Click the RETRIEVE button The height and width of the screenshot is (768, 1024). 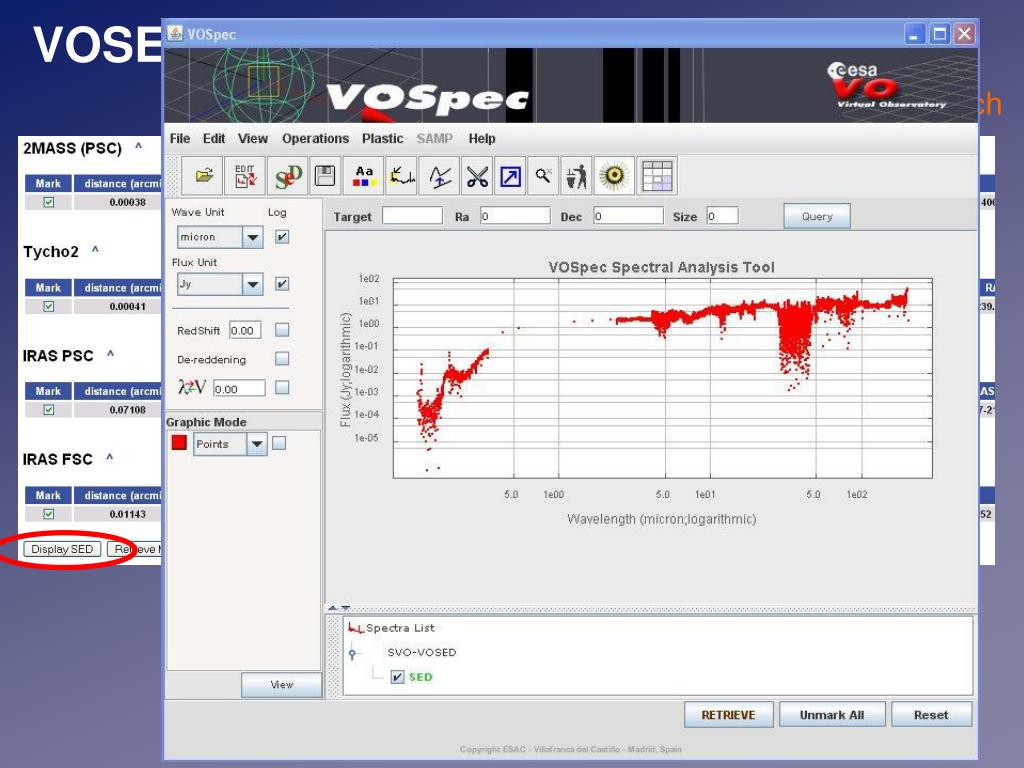coord(728,714)
